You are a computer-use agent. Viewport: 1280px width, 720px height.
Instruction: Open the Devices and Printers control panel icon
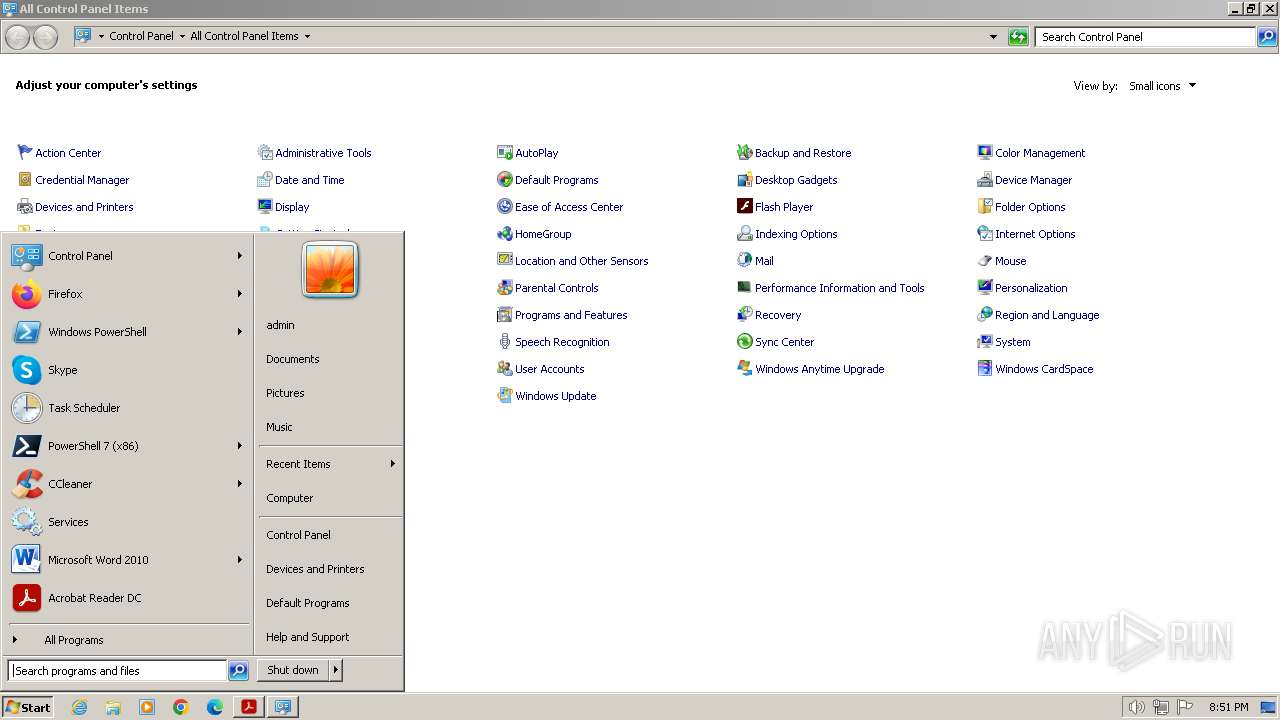(x=26, y=207)
